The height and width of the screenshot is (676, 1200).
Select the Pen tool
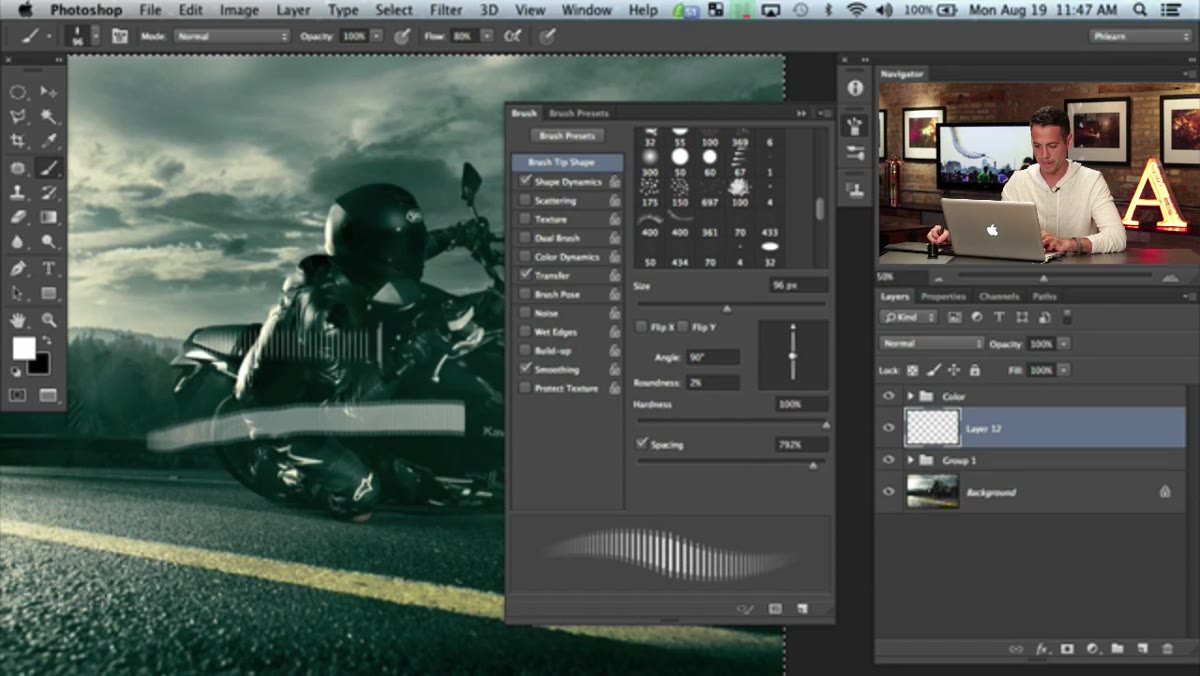tap(18, 268)
